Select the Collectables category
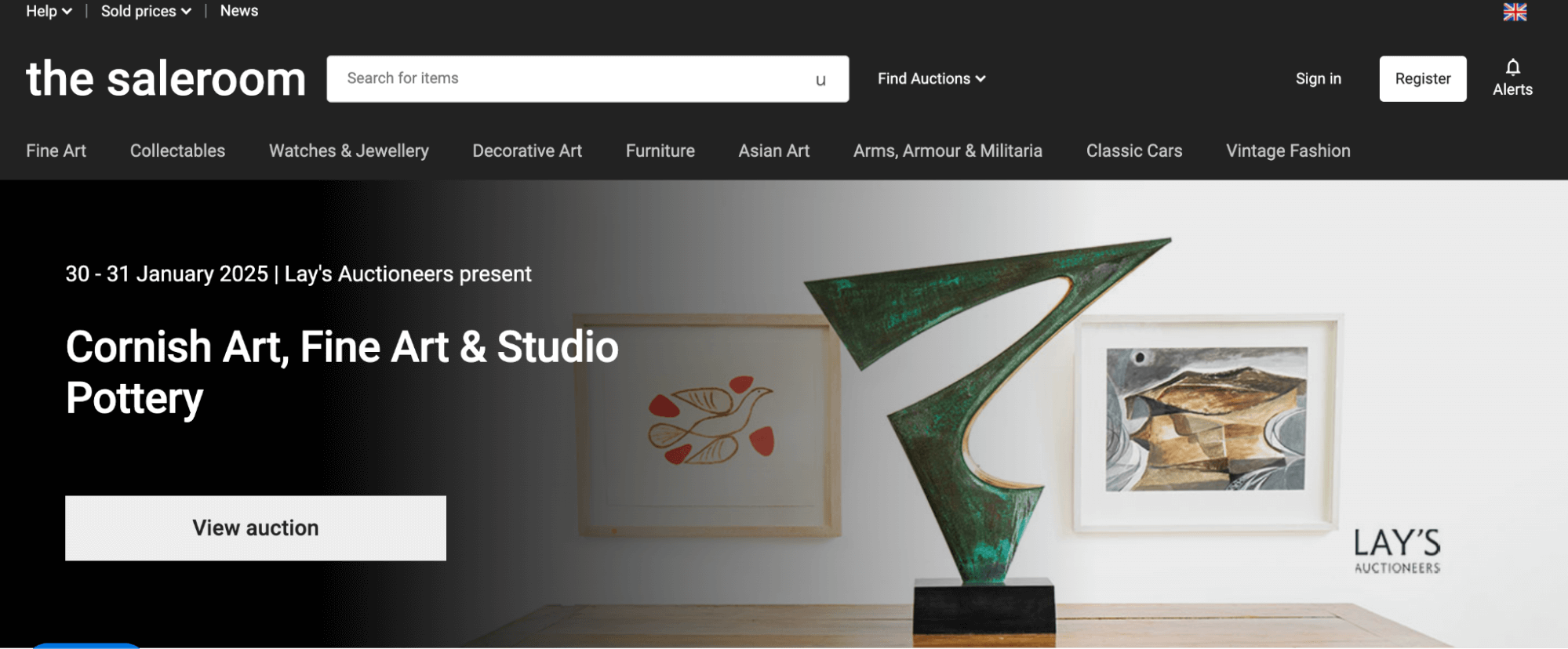 177,150
